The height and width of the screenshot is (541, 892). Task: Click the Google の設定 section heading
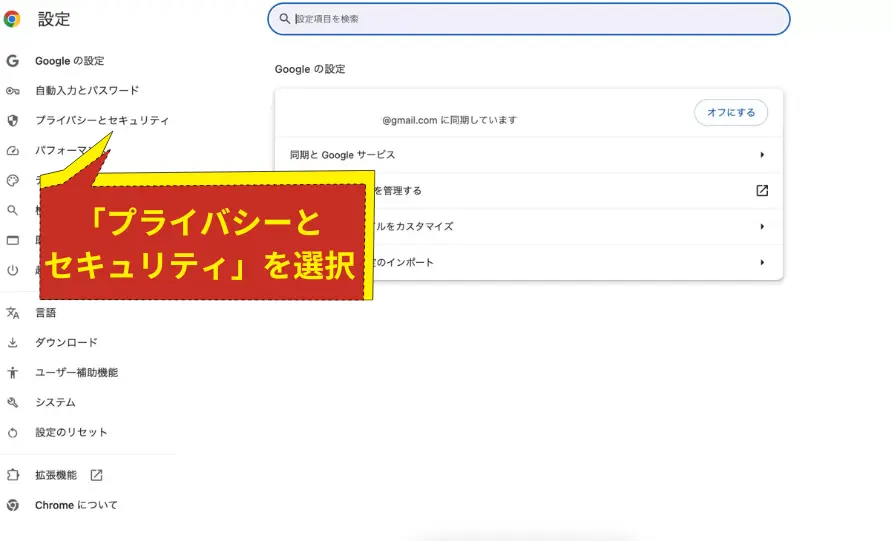(310, 69)
